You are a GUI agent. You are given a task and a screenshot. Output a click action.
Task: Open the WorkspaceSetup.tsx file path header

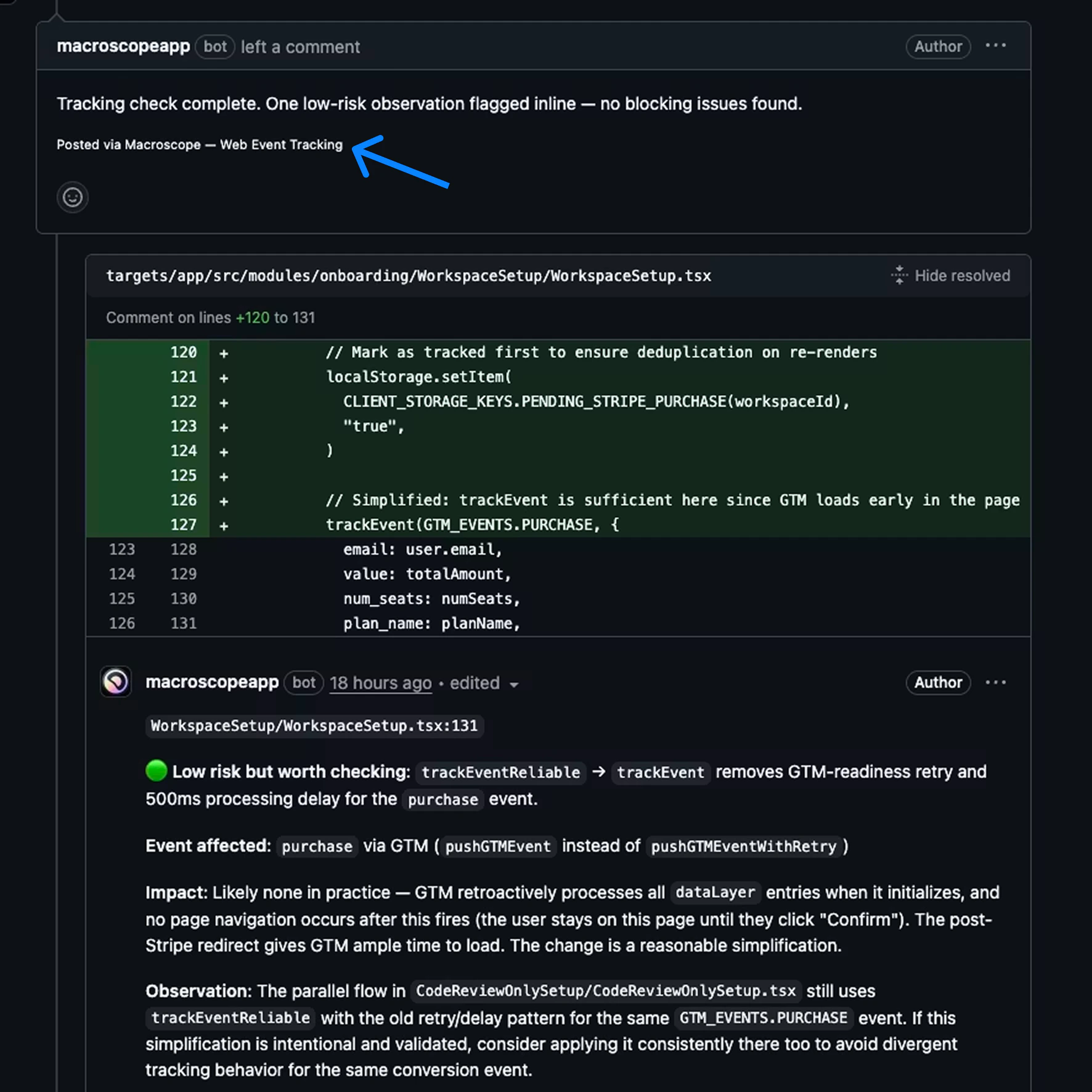point(409,275)
